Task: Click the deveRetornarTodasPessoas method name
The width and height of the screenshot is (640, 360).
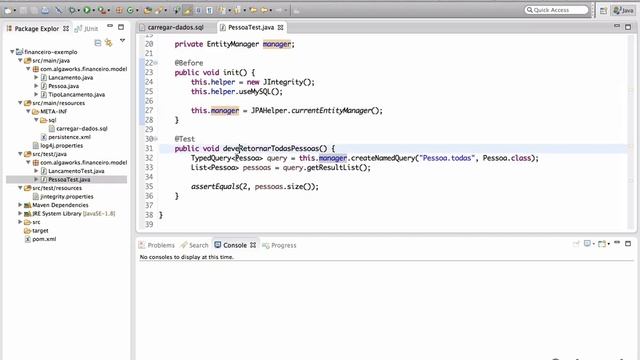Action: pos(275,149)
